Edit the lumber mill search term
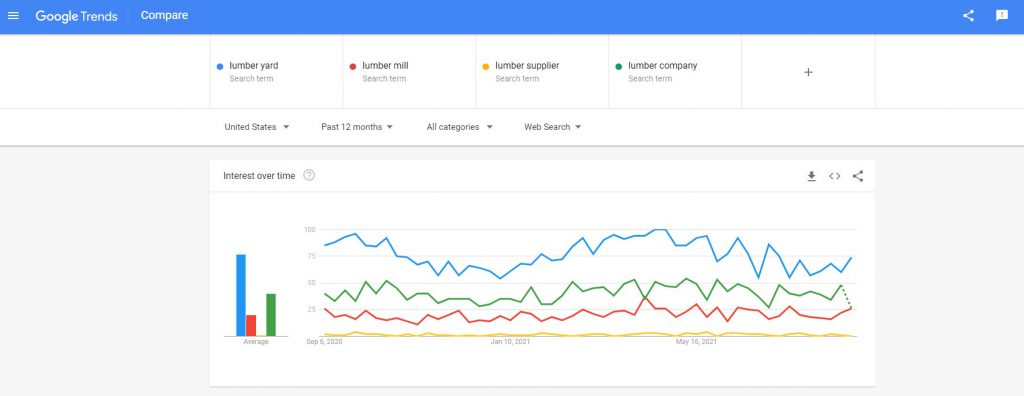This screenshot has width=1024, height=396. (x=409, y=72)
